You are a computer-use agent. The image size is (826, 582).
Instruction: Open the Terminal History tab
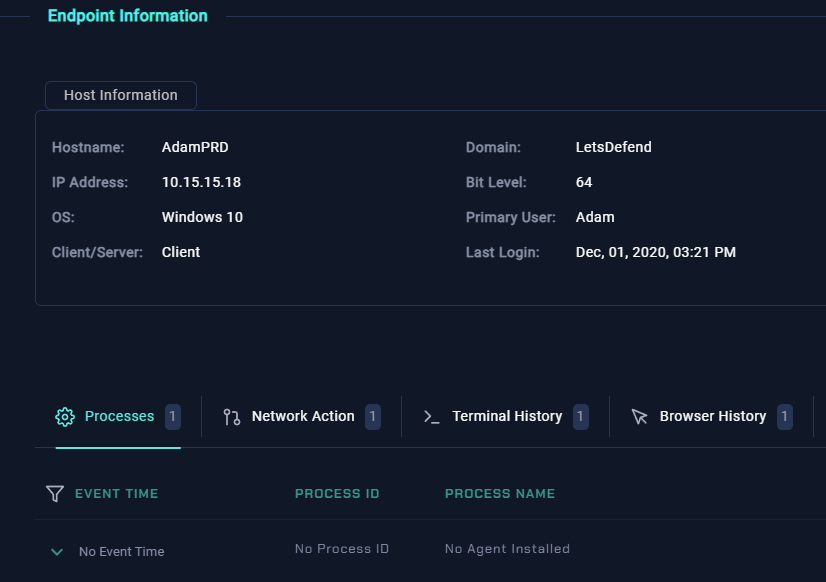click(x=507, y=417)
